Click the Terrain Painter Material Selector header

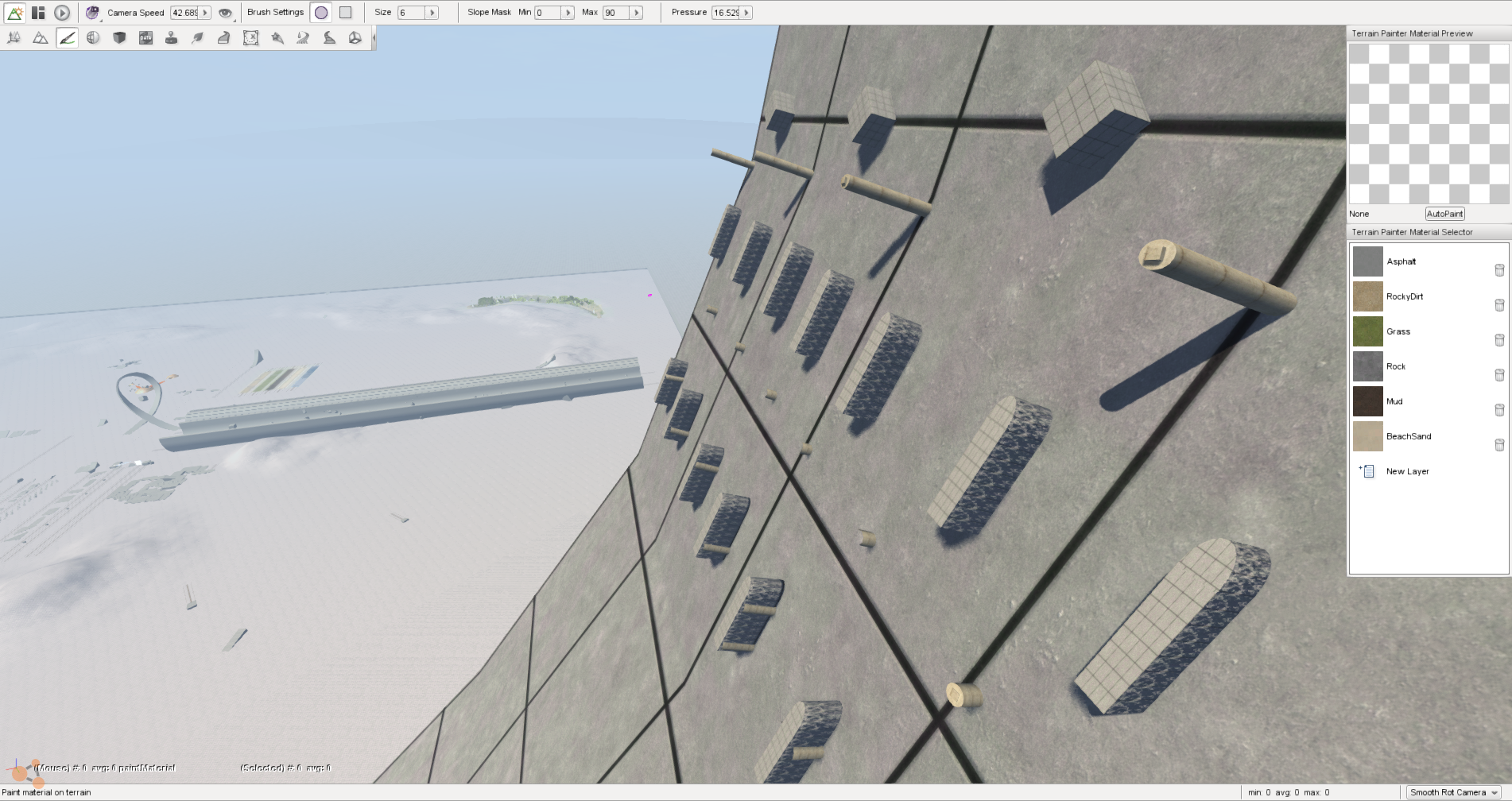point(1428,232)
